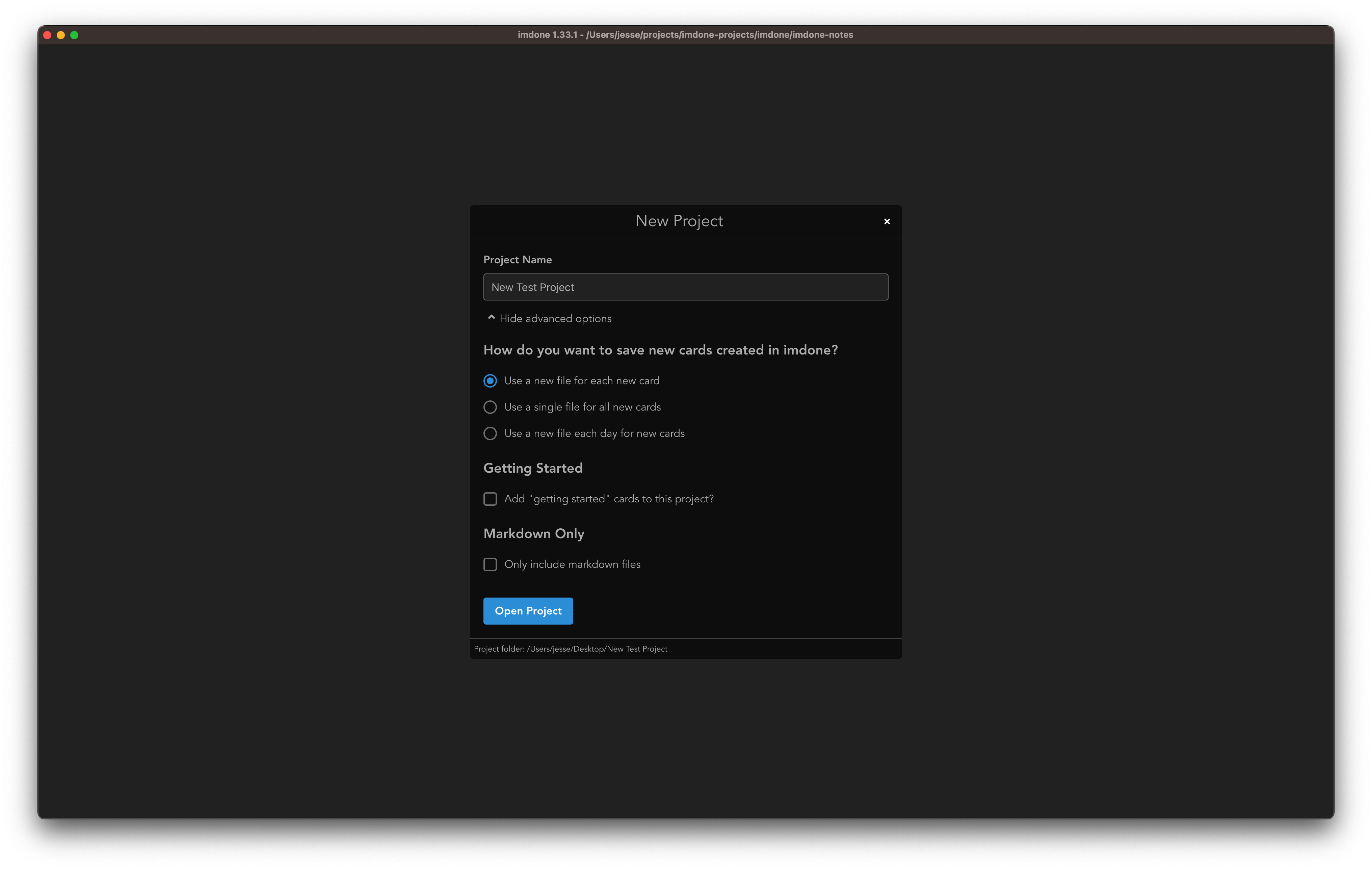Click the 'Markdown Only' section heading
The image size is (1372, 869).
click(x=533, y=534)
